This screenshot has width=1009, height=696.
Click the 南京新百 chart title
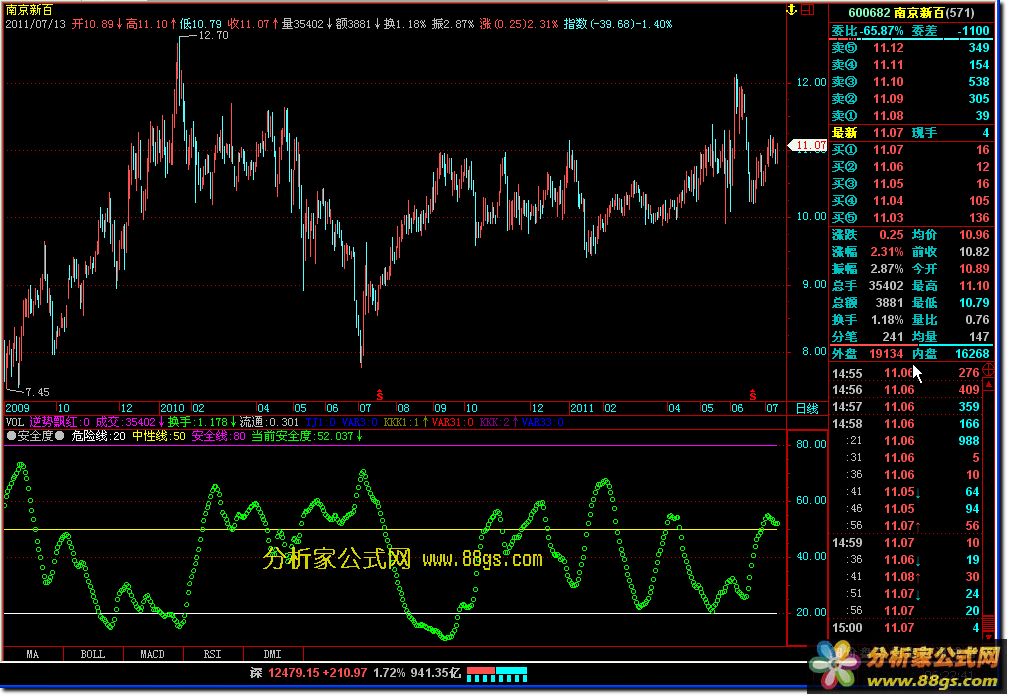point(30,10)
